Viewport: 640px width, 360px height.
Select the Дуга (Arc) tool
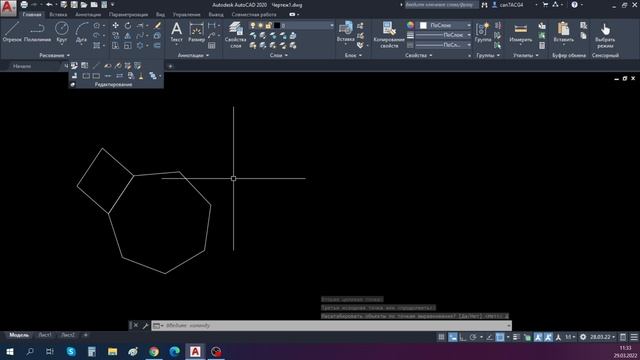81,32
